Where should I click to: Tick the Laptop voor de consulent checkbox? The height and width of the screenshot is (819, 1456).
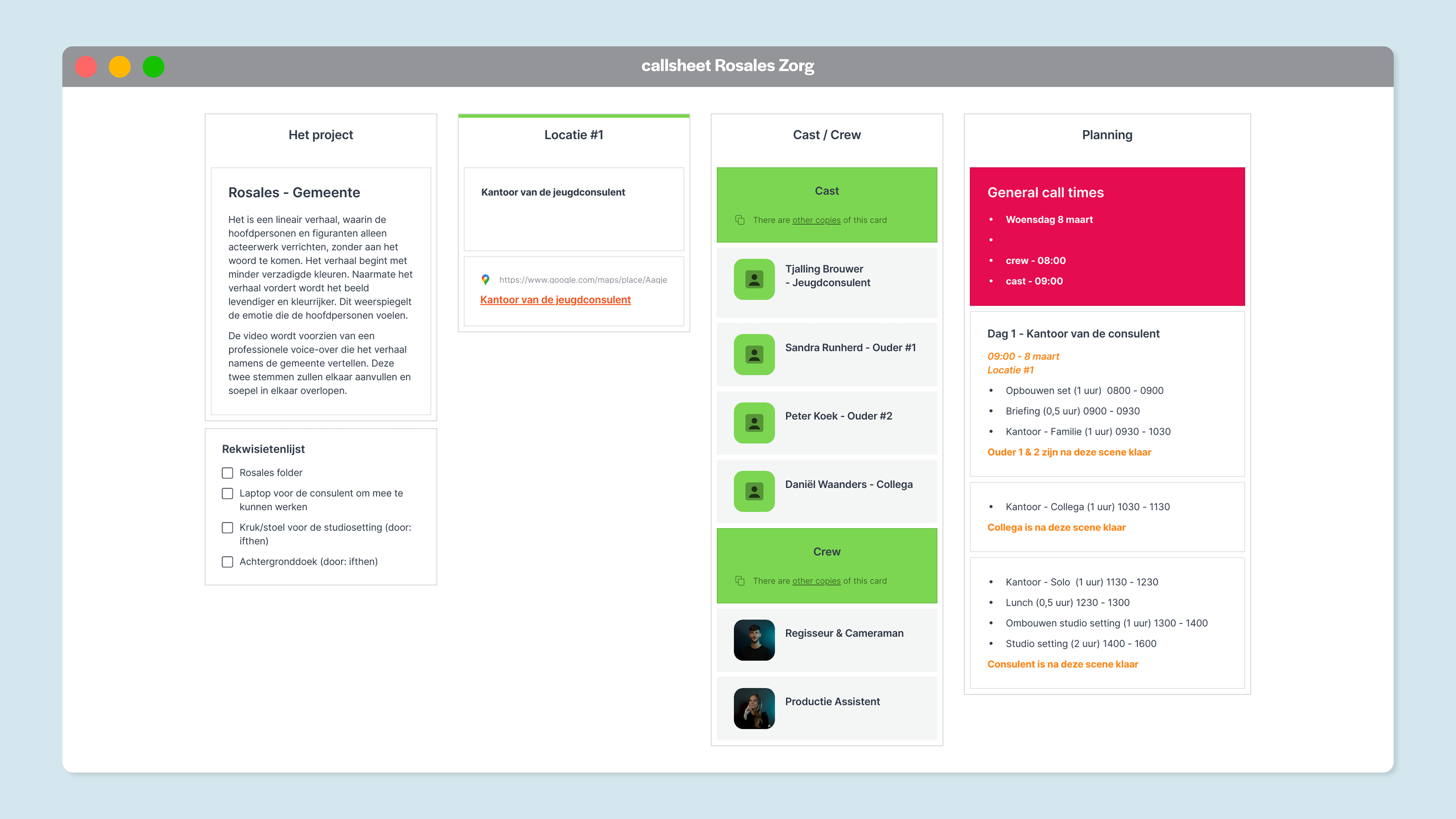coord(227,494)
